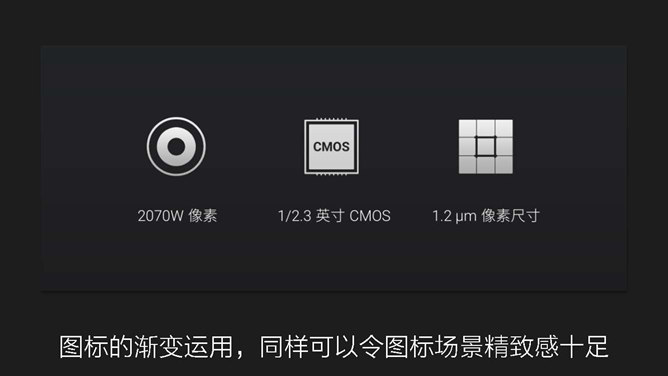The image size is (668, 376).
Task: Click the 英寸 characters in the middle label
Action: 330,215
